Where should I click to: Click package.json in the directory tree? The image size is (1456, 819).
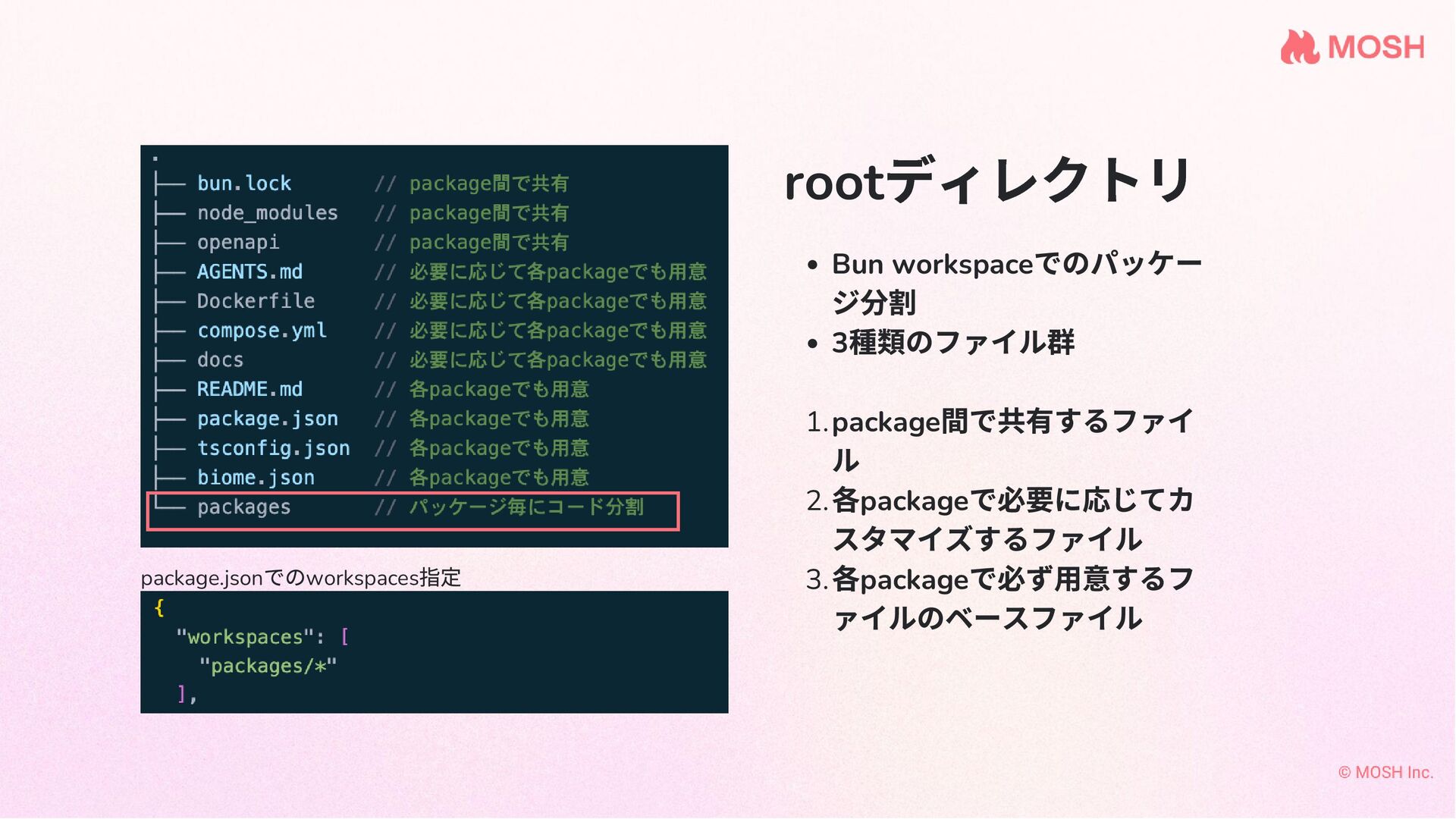click(x=267, y=419)
